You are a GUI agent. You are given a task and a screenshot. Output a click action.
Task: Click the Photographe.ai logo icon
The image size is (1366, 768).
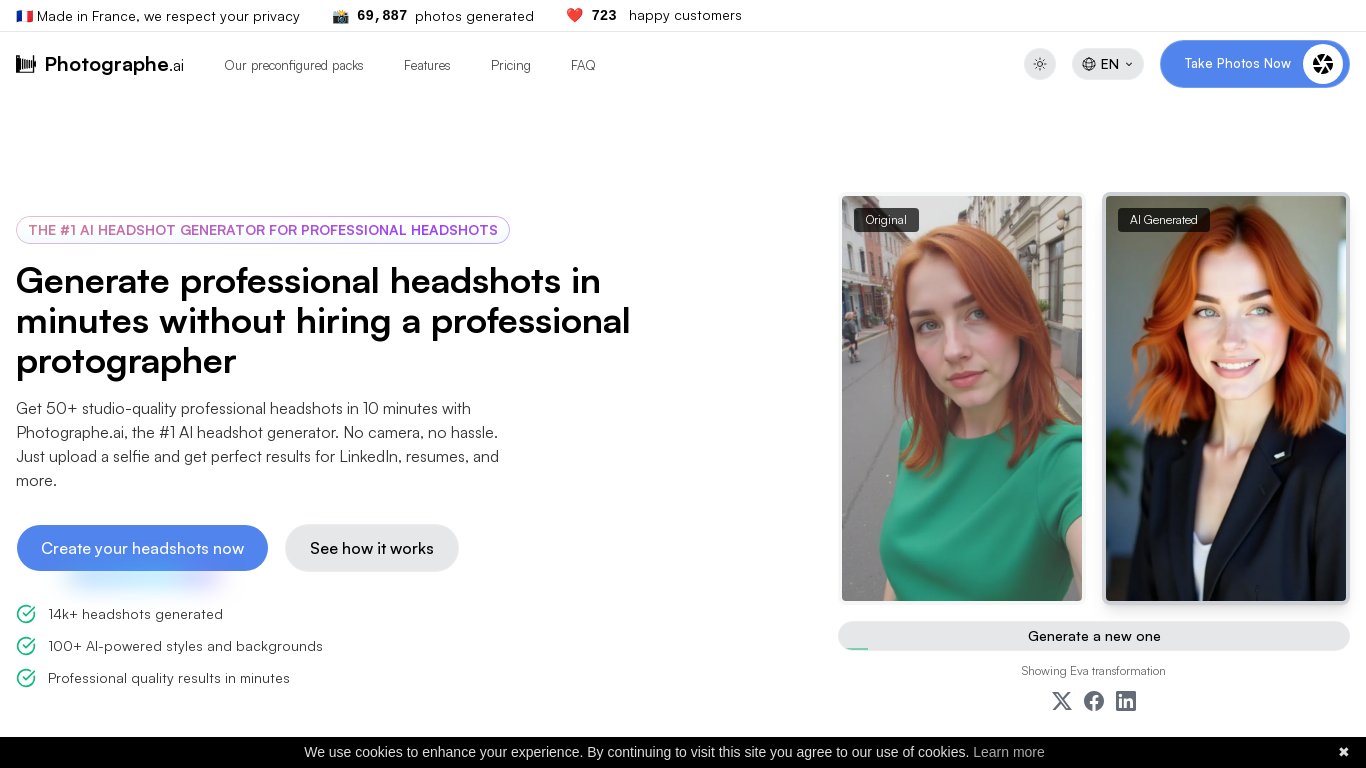point(26,64)
